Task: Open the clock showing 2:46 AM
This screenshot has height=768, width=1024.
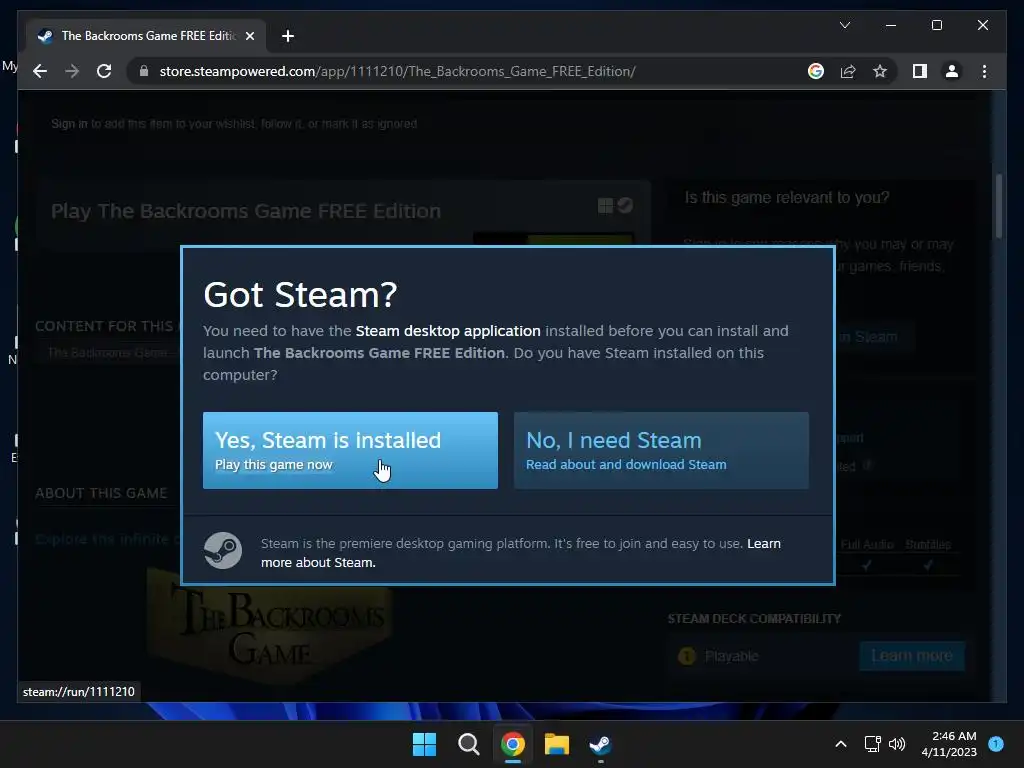Action: 949,744
